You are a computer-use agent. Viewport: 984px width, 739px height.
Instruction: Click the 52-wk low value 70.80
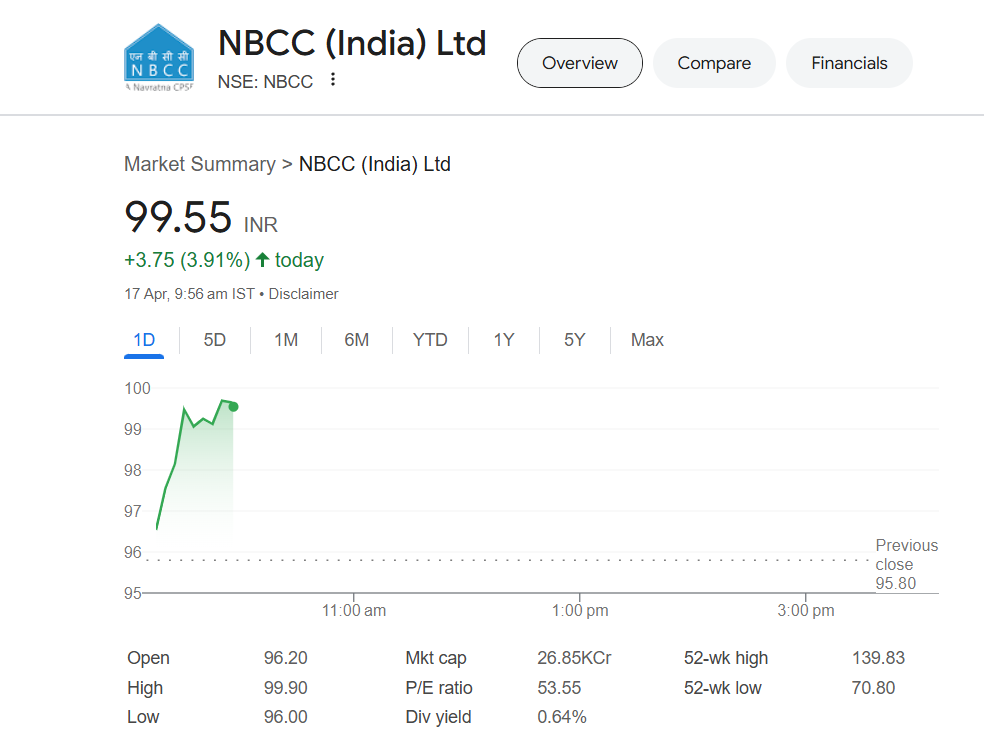pos(873,688)
